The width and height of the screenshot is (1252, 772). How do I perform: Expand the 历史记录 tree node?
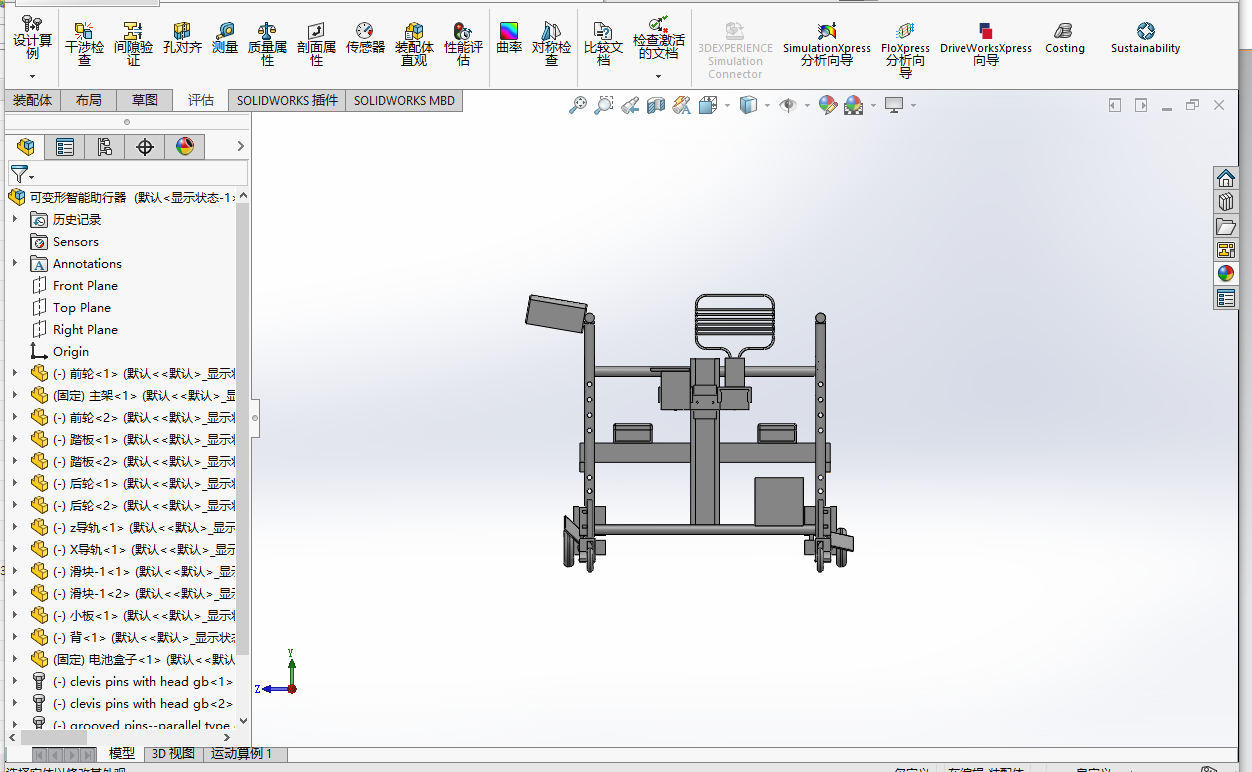point(14,219)
